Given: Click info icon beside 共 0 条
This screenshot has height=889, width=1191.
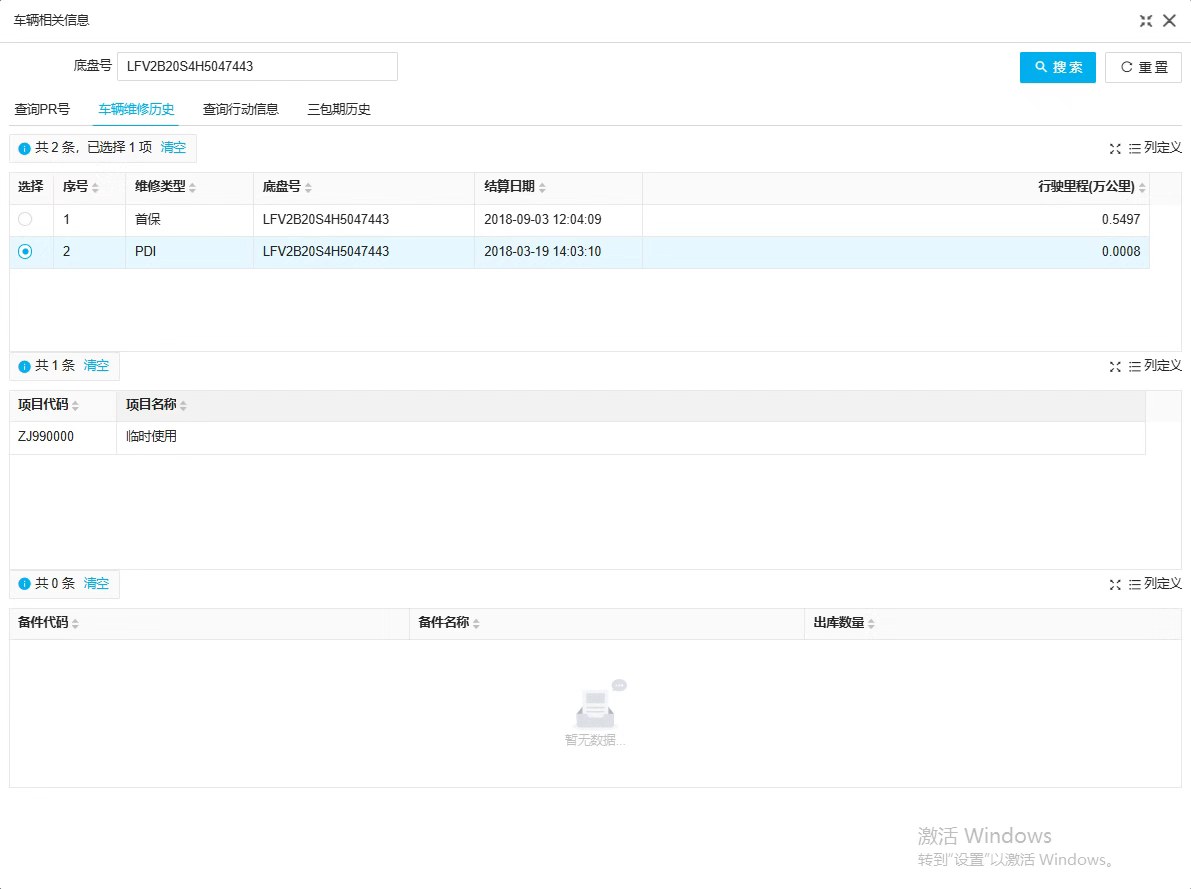Looking at the screenshot, I should pyautogui.click(x=24, y=584).
